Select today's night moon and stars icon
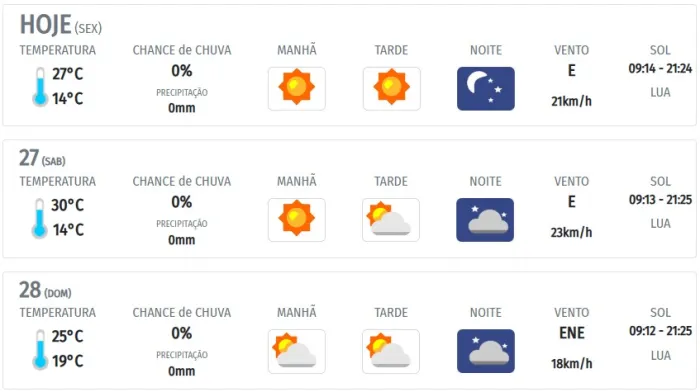 pyautogui.click(x=486, y=88)
